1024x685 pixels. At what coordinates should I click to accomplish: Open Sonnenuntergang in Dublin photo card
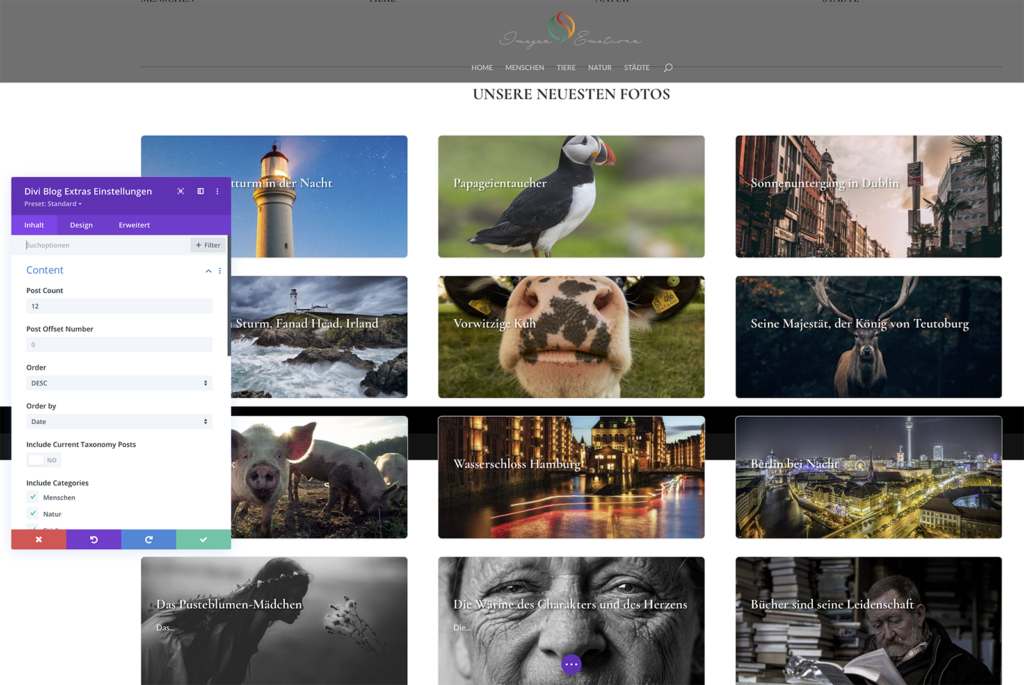click(869, 197)
